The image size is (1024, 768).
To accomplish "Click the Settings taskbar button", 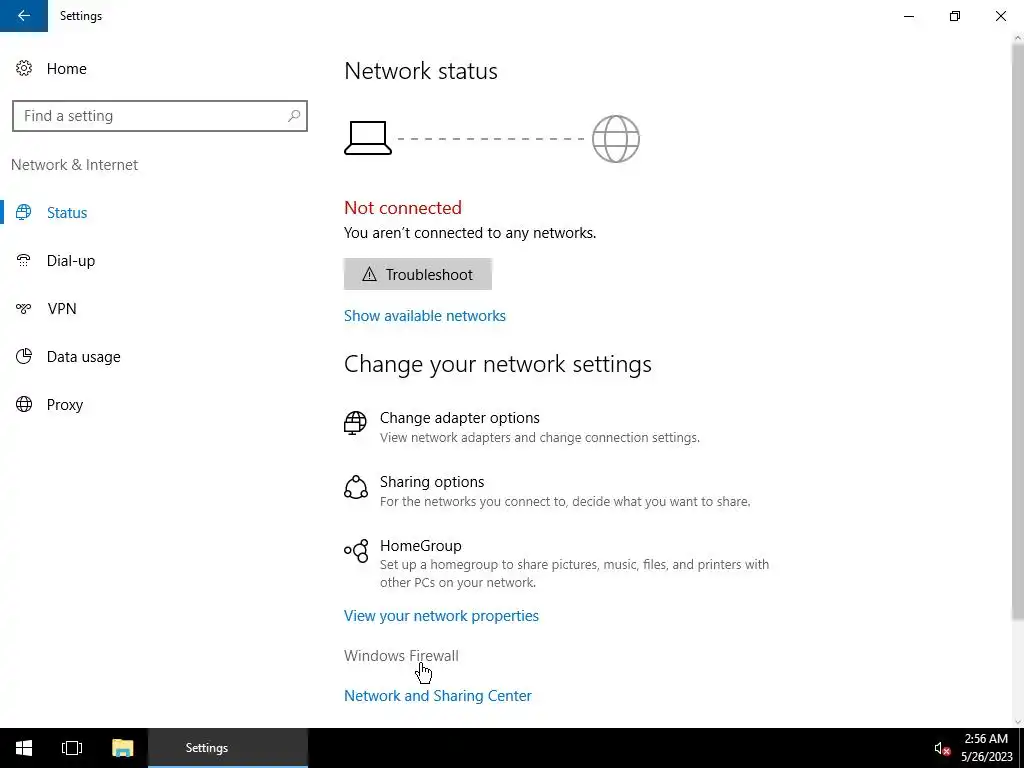I will click(228, 748).
